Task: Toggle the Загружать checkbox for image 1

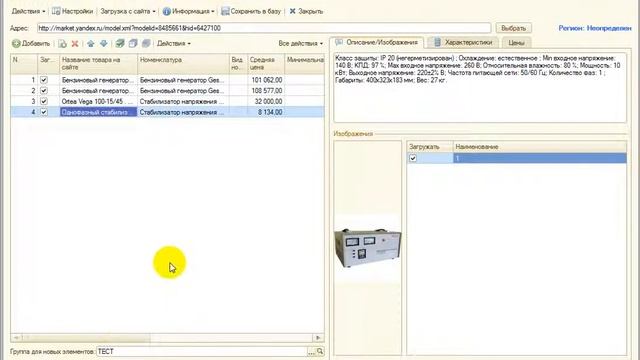Action: click(x=413, y=158)
